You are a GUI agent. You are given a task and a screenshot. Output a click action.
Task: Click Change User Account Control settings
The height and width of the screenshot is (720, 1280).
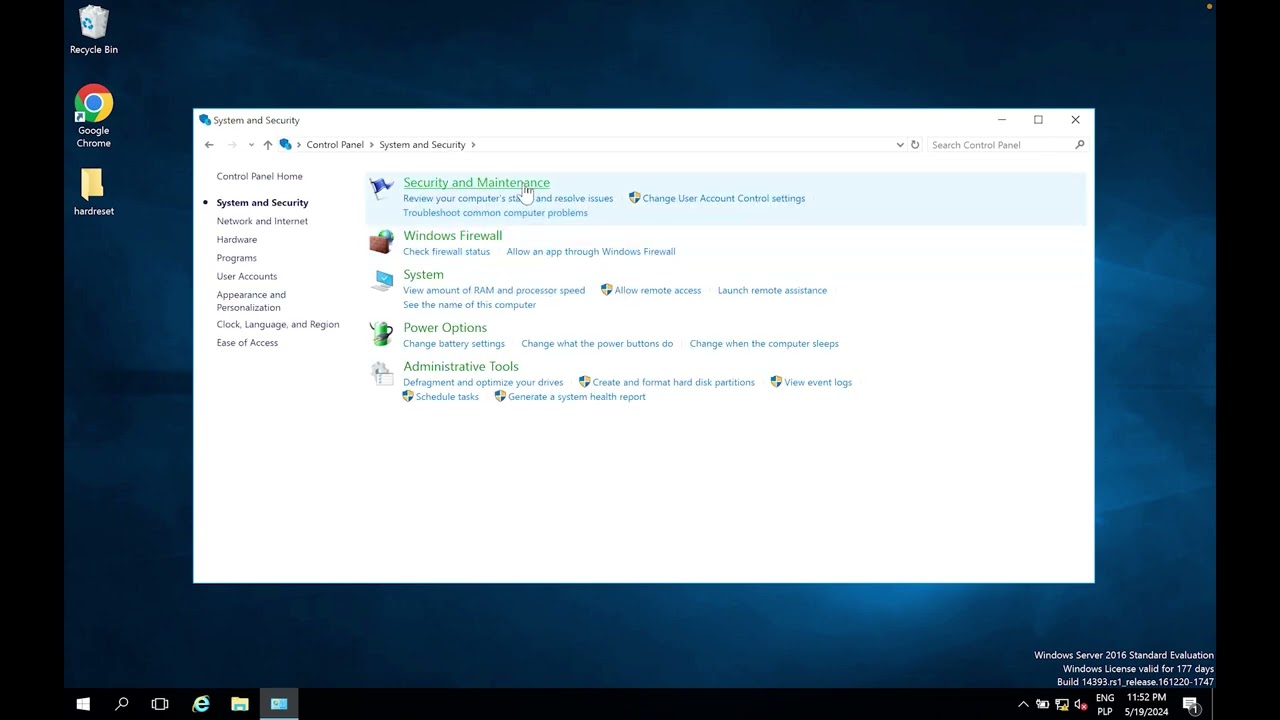coord(723,198)
